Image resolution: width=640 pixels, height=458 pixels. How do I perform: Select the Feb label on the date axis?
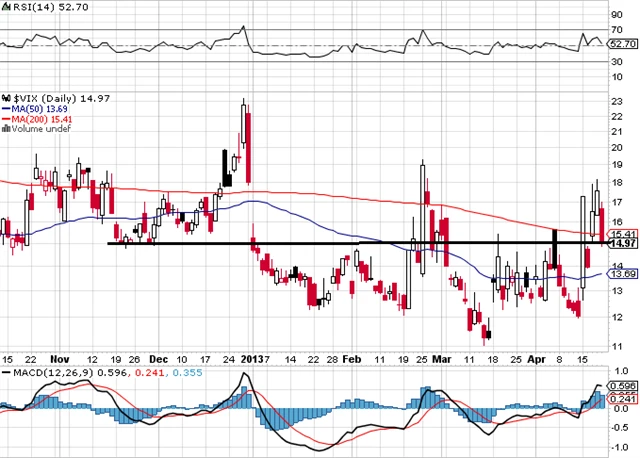coord(350,357)
